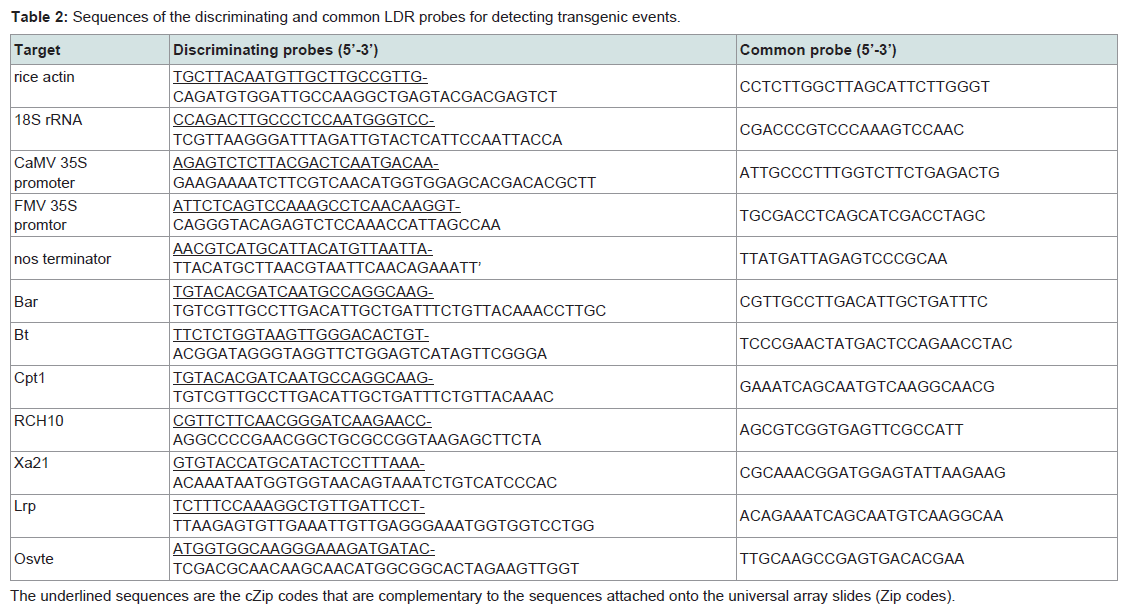Click common probe TTGCAAGCCGAGTGACACGAA

[852, 558]
